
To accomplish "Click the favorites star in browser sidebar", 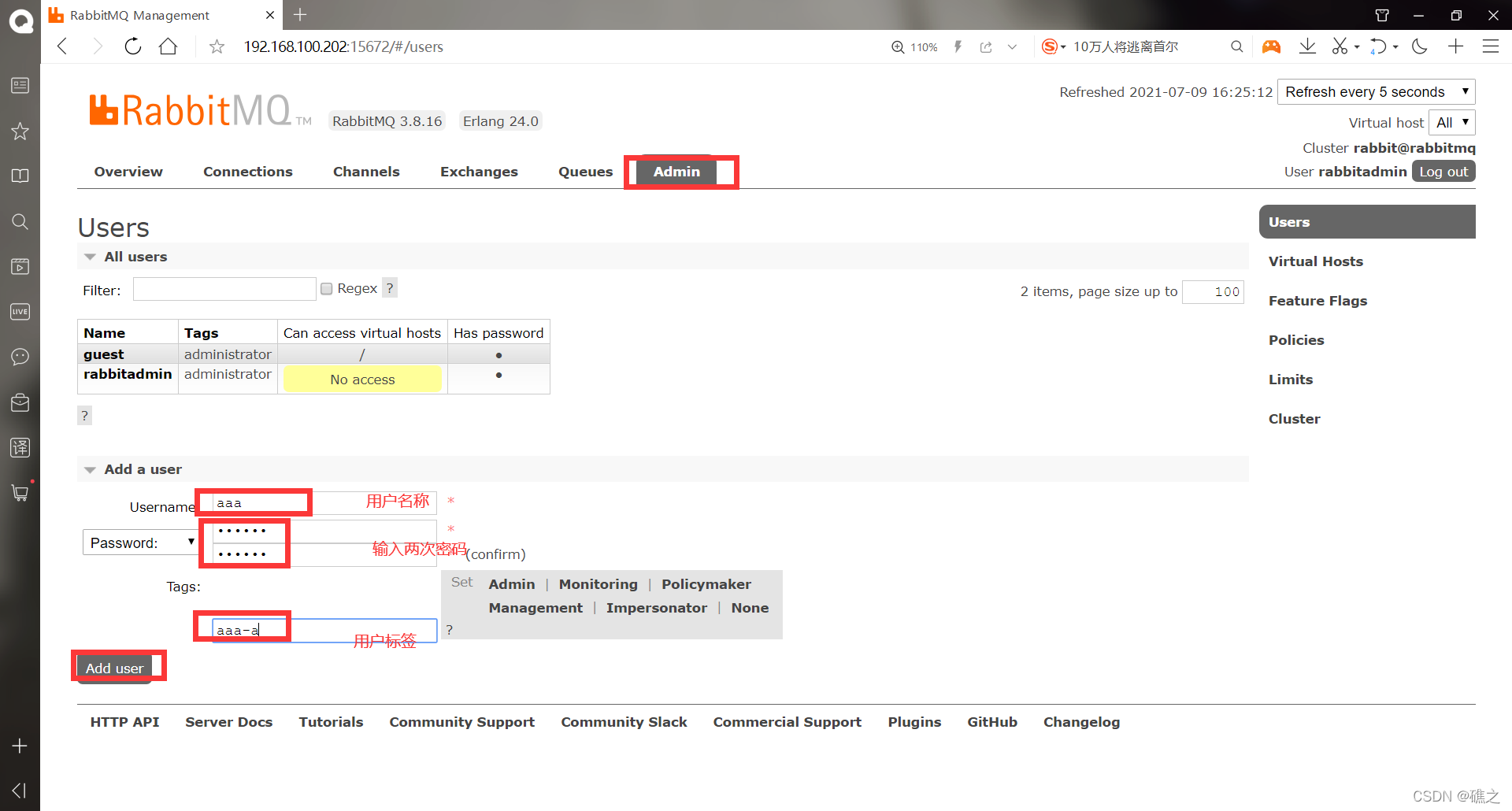I will pyautogui.click(x=20, y=131).
